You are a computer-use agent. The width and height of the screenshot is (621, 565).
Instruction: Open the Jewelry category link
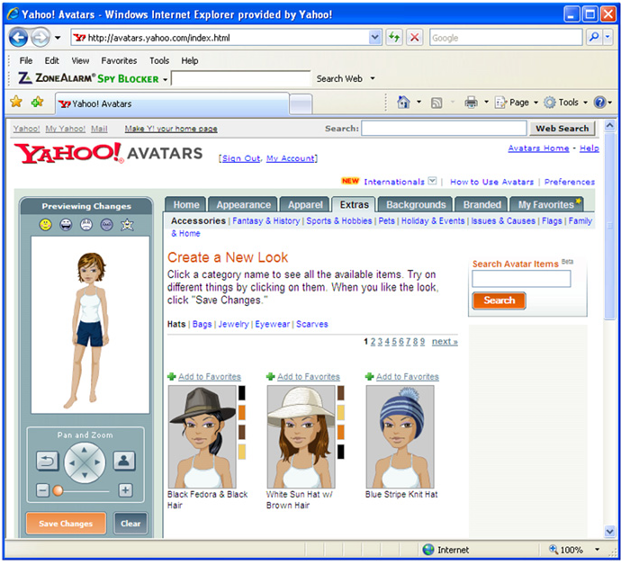(233, 324)
